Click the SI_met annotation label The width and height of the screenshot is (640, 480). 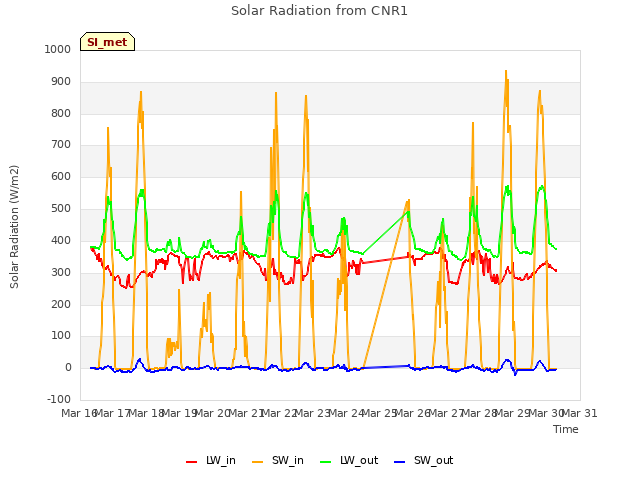pyautogui.click(x=107, y=42)
